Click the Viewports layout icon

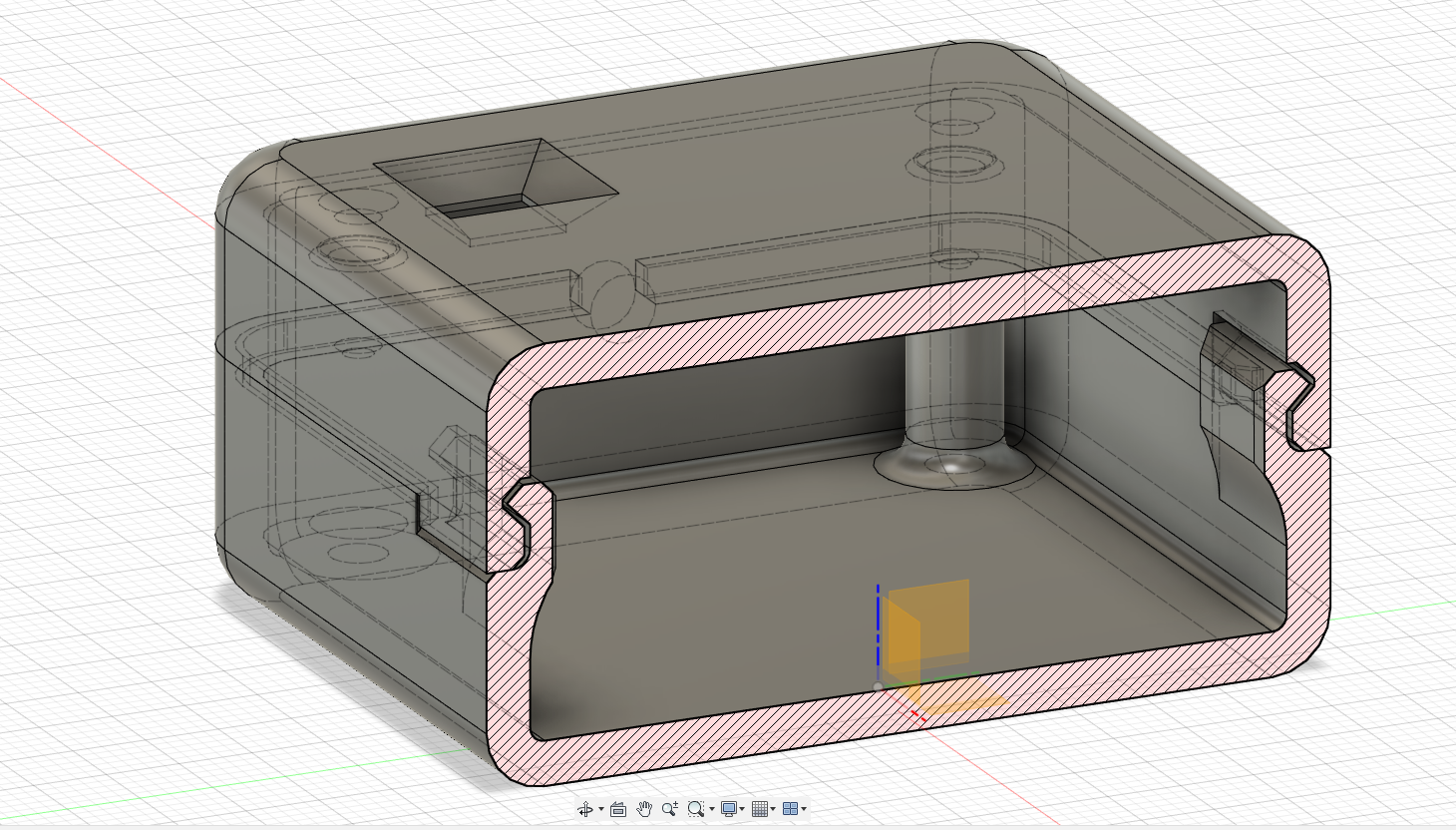pyautogui.click(x=791, y=809)
